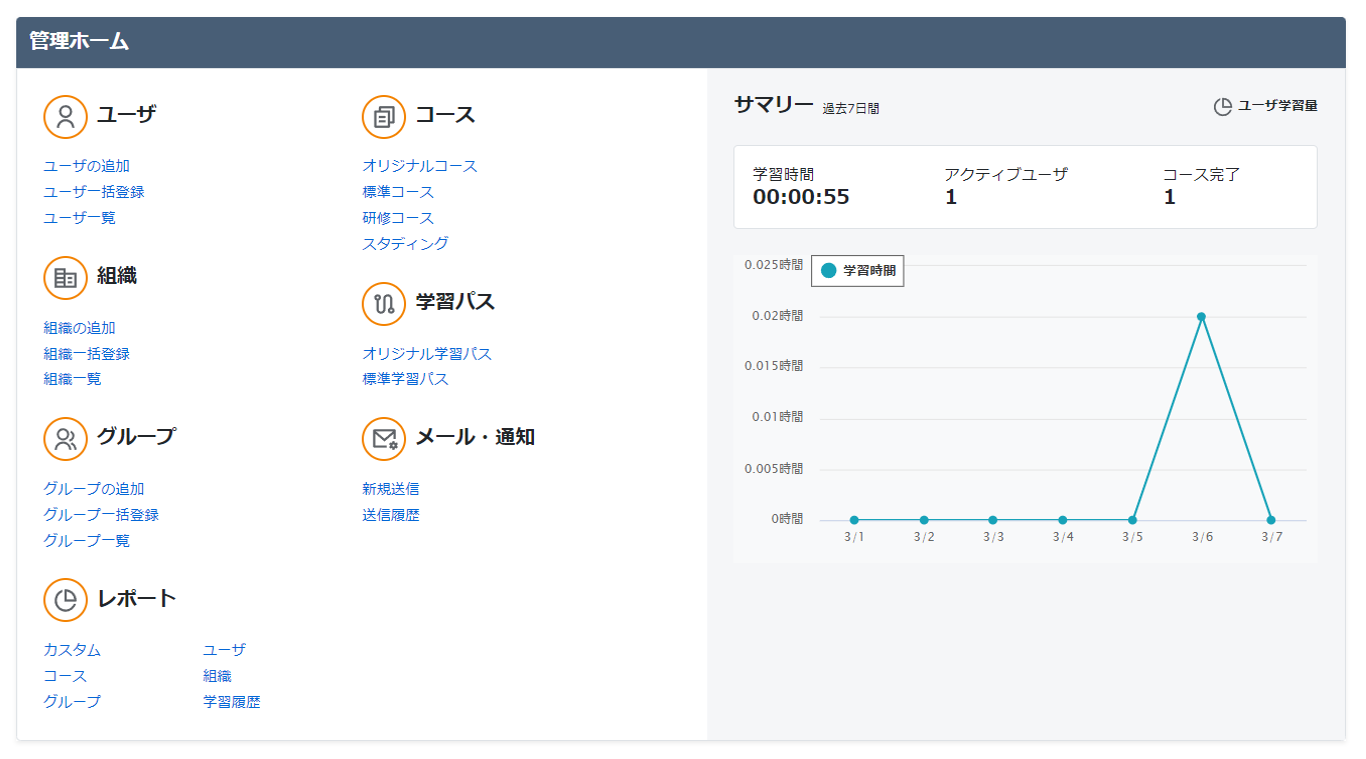
Task: Open the 学習履歴 report link
Action: tap(232, 702)
